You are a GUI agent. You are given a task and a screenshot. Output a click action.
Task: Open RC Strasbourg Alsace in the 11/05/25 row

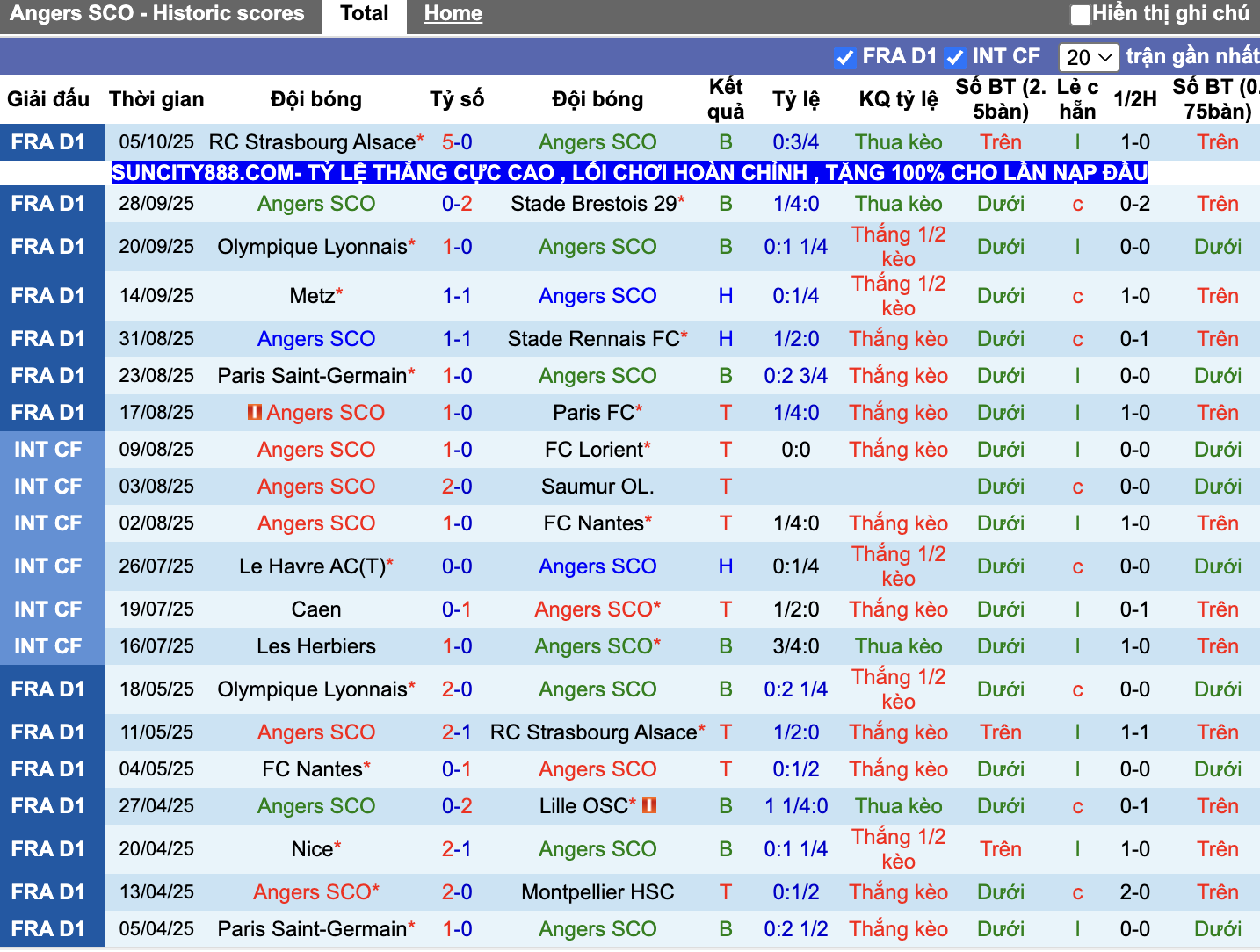594,732
